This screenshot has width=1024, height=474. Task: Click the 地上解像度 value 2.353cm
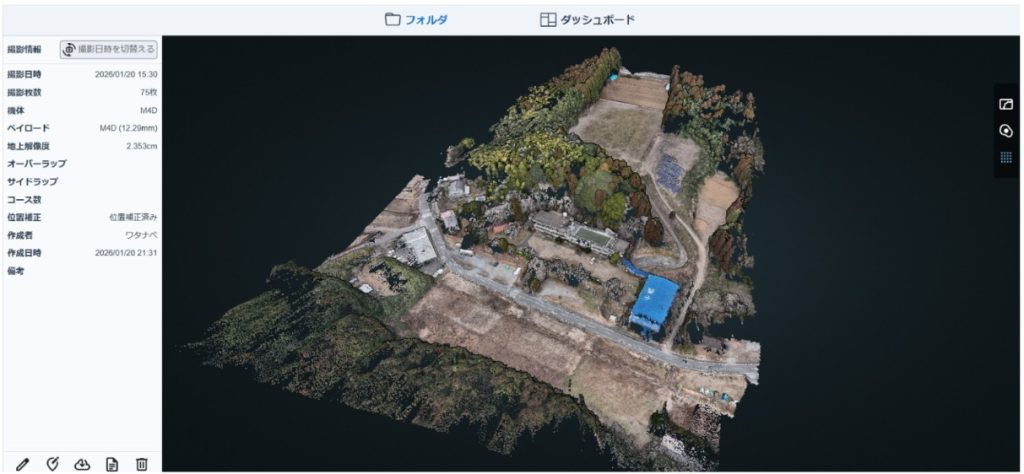[141, 146]
